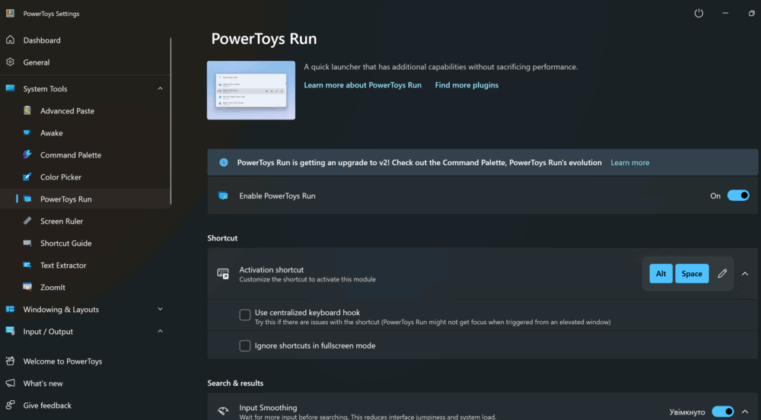Click the Input / Output icon
This screenshot has width=761, height=420.
[10, 331]
